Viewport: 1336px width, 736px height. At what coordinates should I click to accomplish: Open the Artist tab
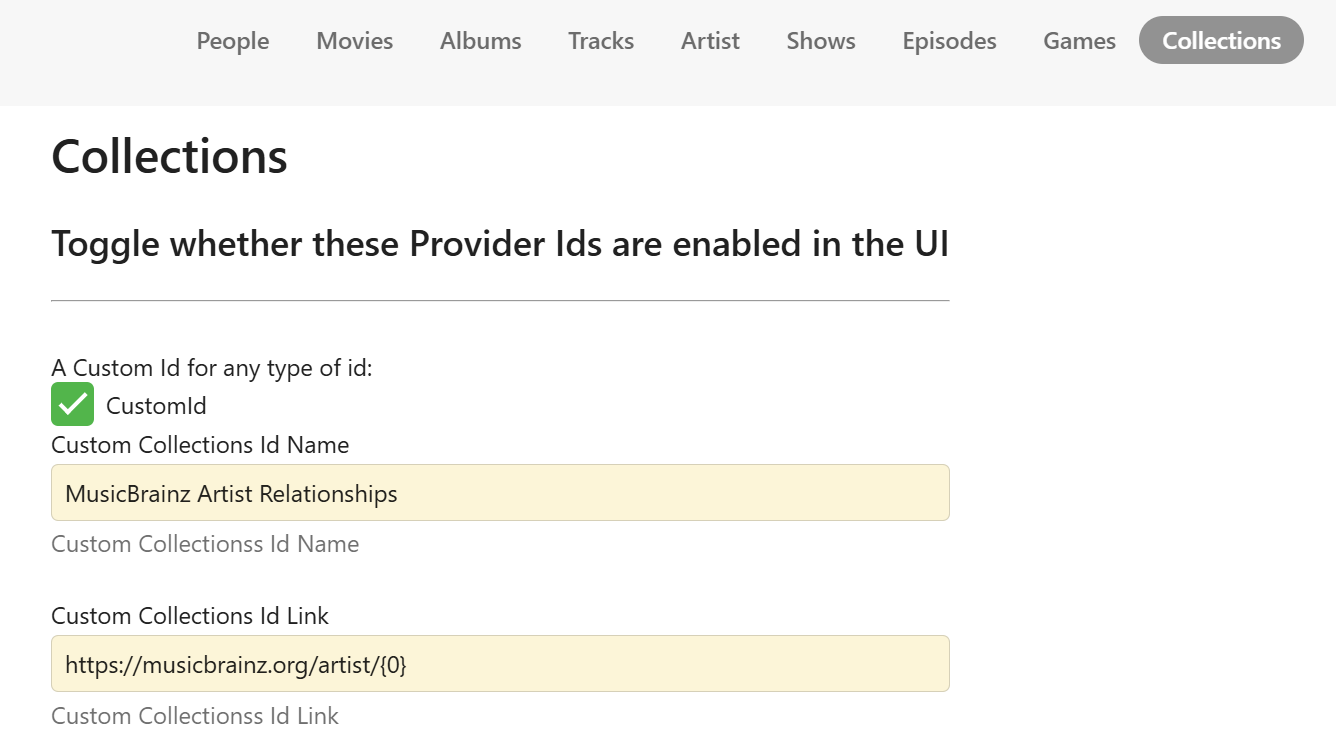point(710,41)
